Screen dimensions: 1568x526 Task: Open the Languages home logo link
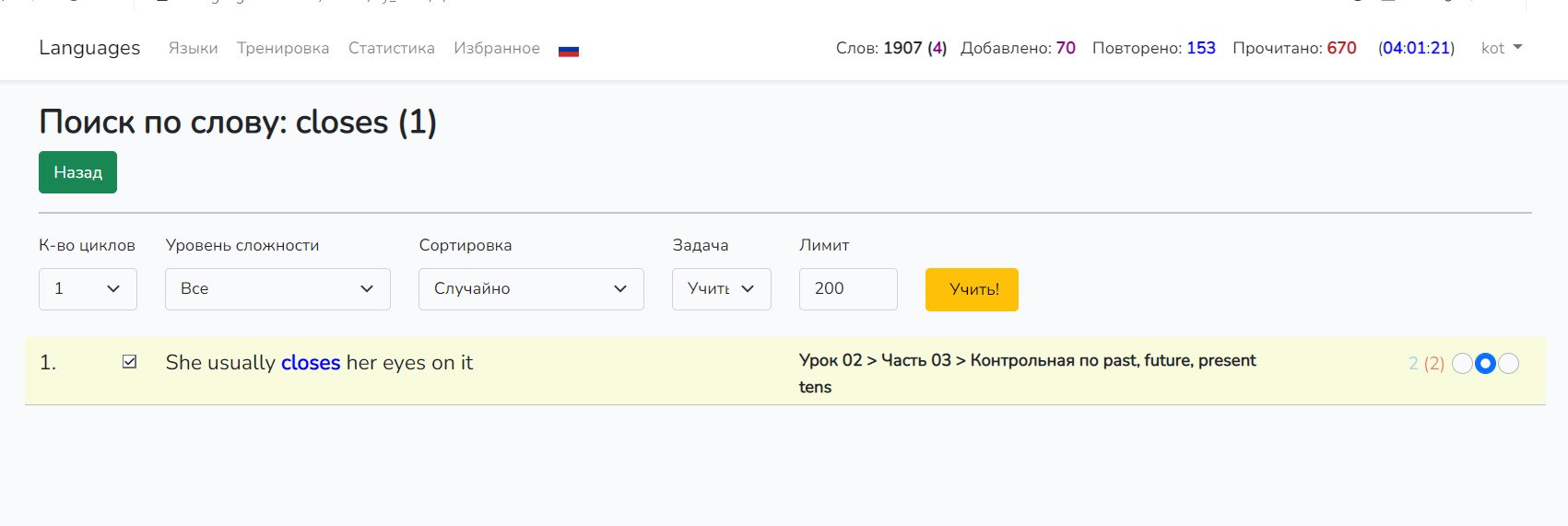89,48
